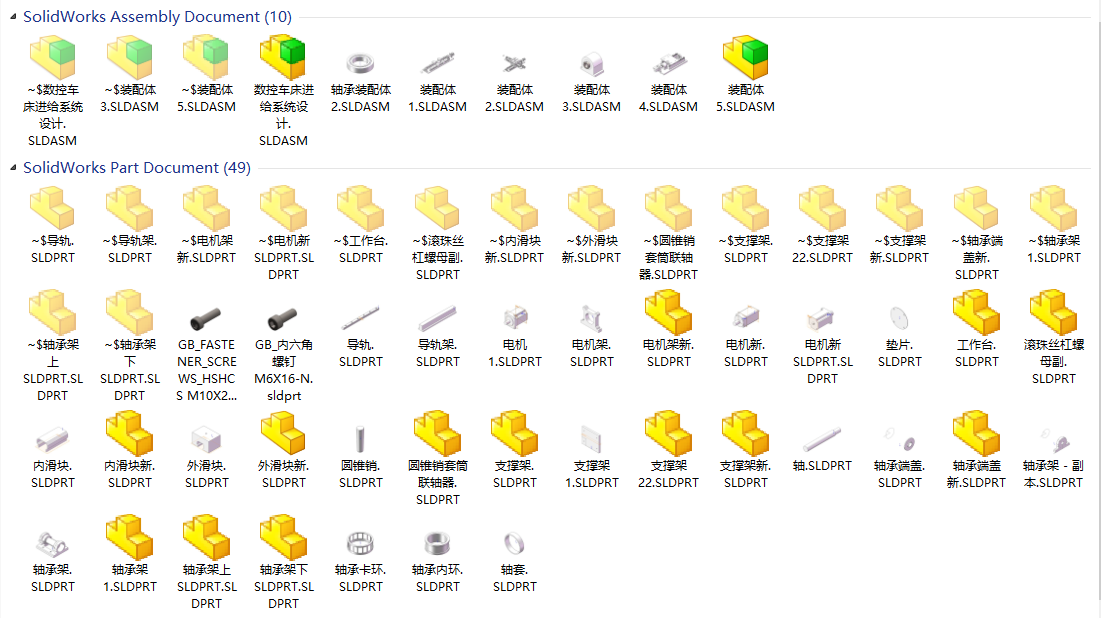1101x620 pixels.
Task: Select the 装配体3.SLDASM thumbnail
Action: (x=592, y=65)
